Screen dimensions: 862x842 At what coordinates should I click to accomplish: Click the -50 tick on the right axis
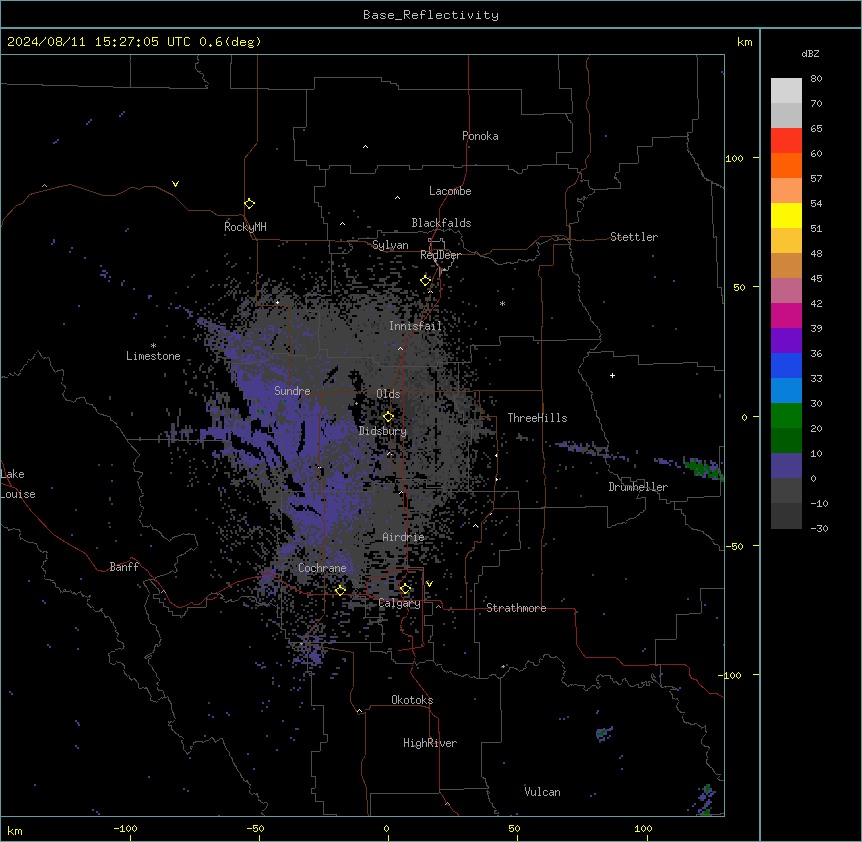pos(734,546)
